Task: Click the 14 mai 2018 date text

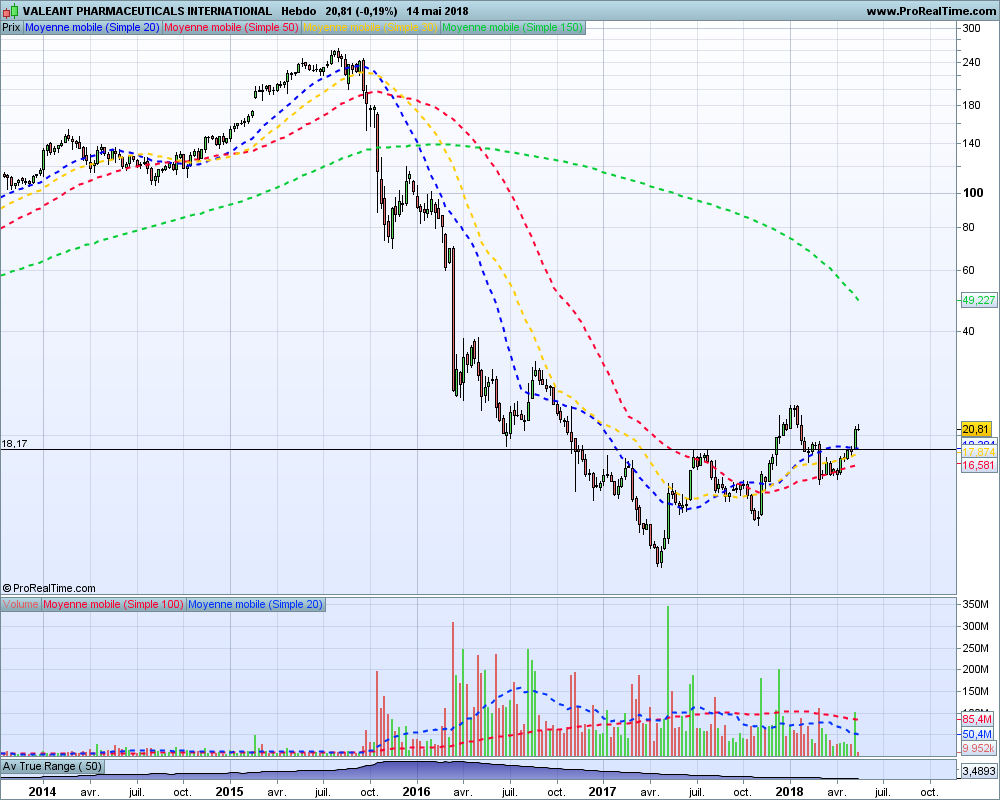Action: [437, 11]
